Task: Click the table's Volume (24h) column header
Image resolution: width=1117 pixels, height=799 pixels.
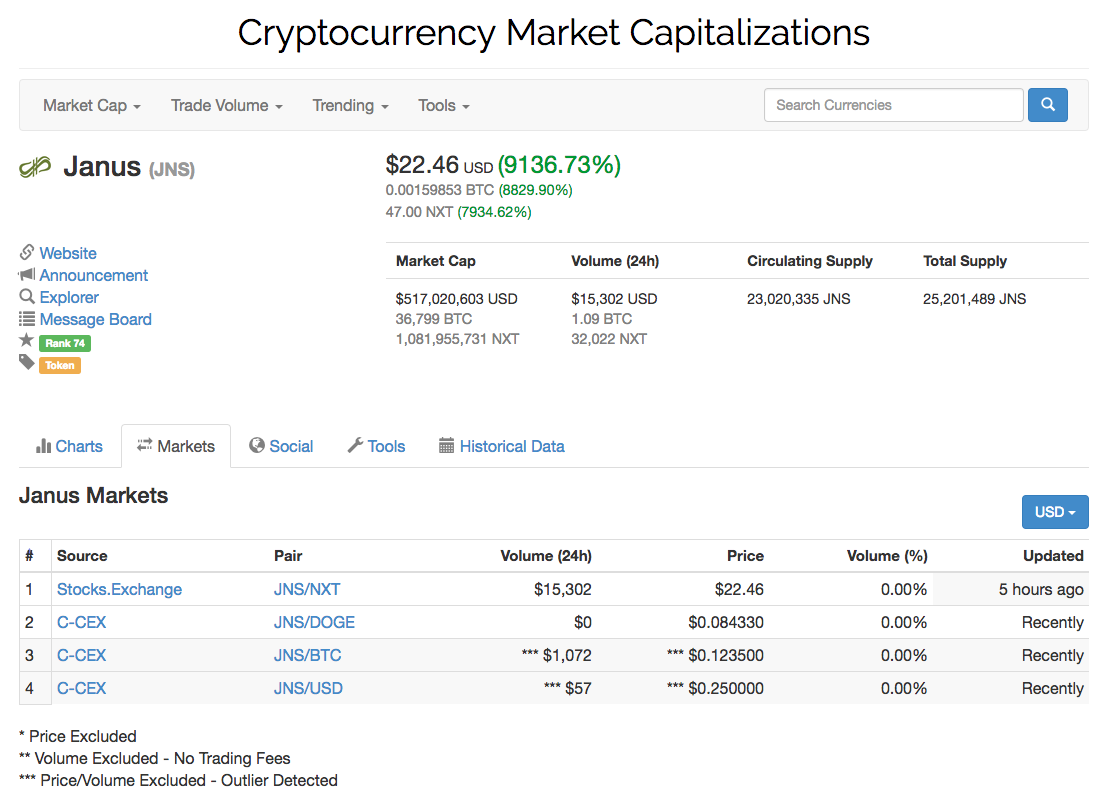Action: coord(546,555)
